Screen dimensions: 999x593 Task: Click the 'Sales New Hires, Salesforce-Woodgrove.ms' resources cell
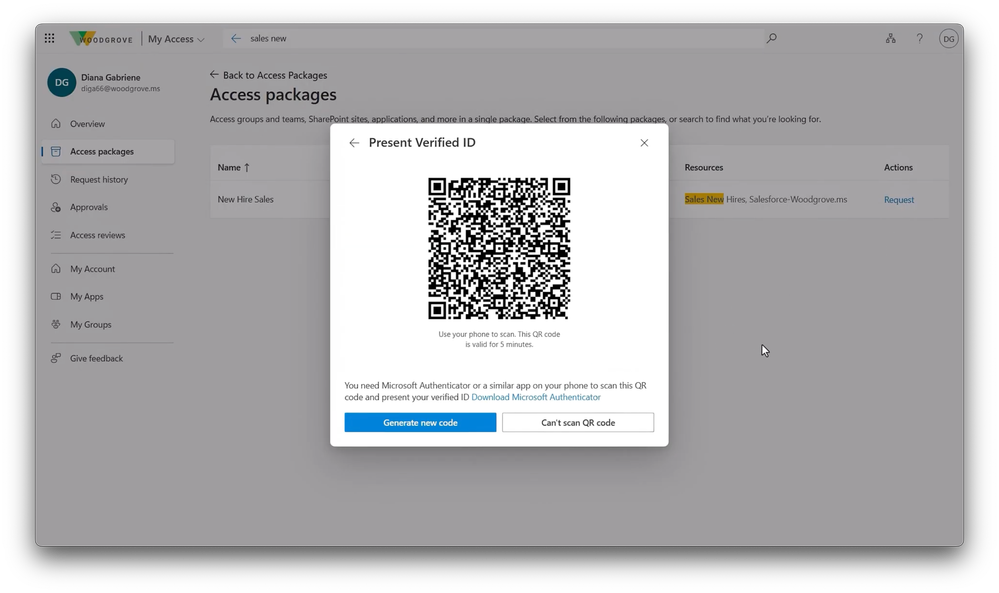tap(766, 199)
